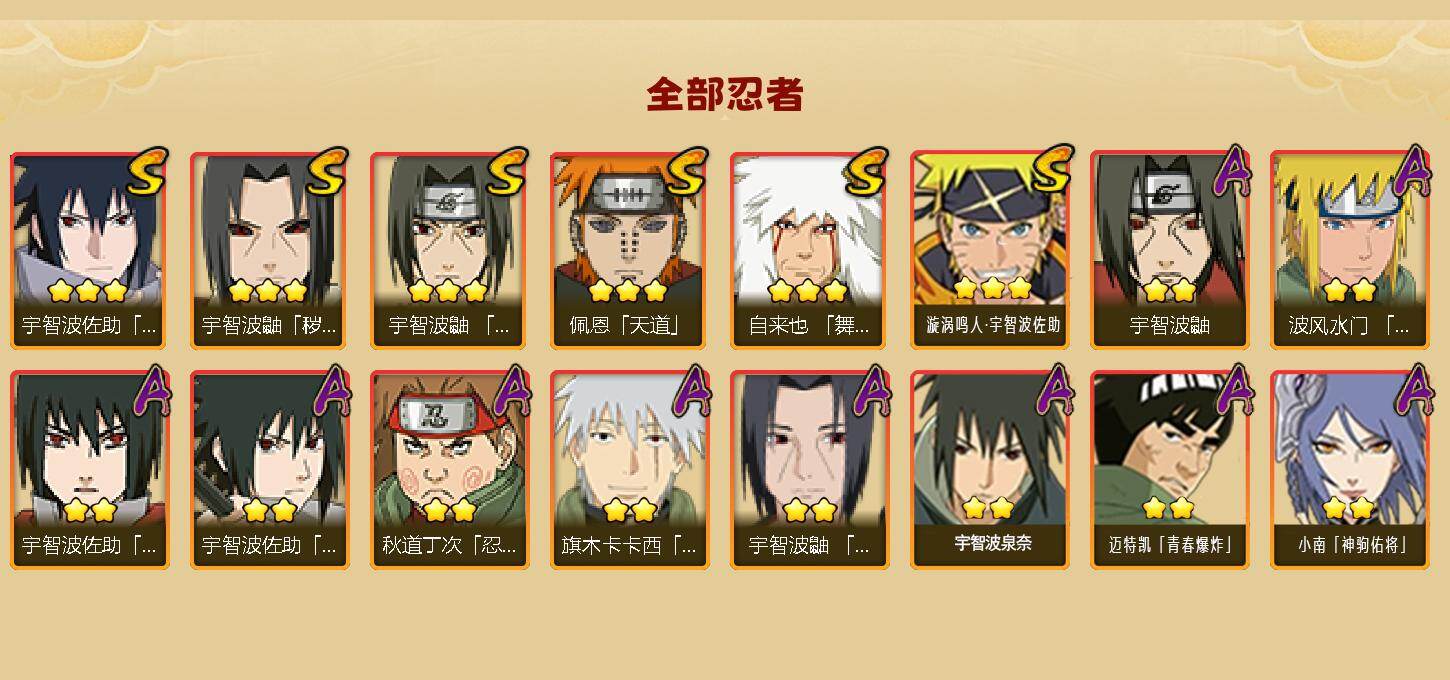Click the two stars on 迈特凯 card

[x=1168, y=508]
